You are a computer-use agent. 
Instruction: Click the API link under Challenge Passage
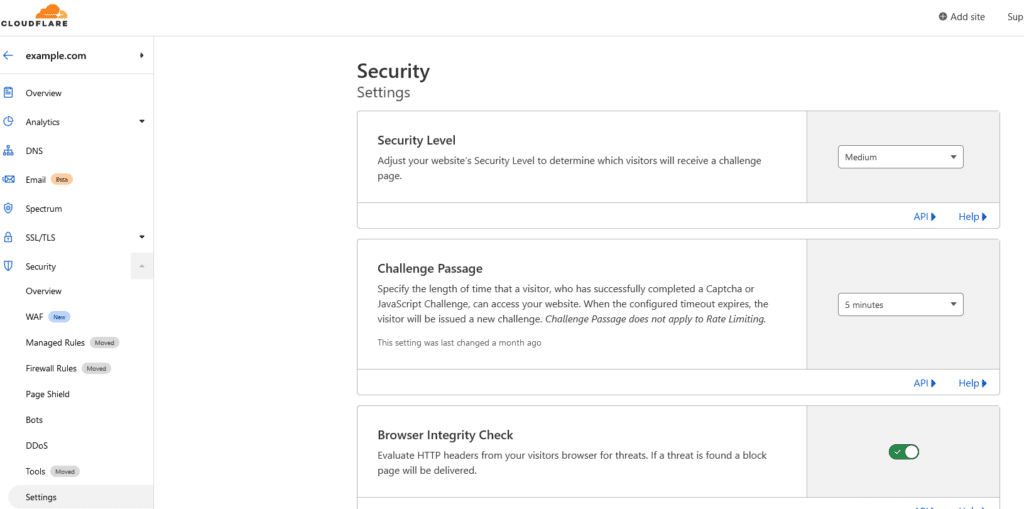click(925, 383)
